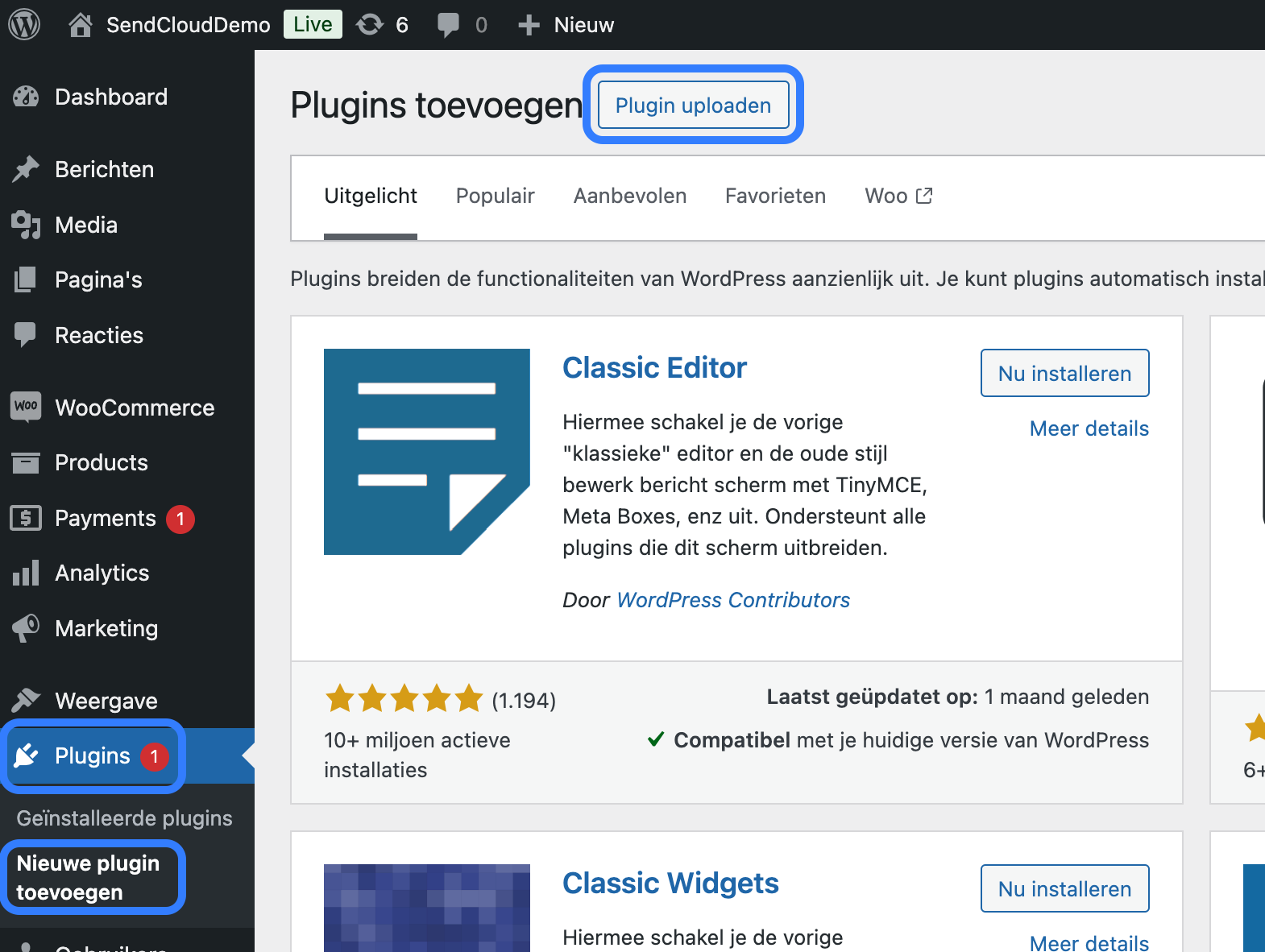Image resolution: width=1265 pixels, height=952 pixels.
Task: Click the Analytics bar chart icon
Action: point(26,573)
